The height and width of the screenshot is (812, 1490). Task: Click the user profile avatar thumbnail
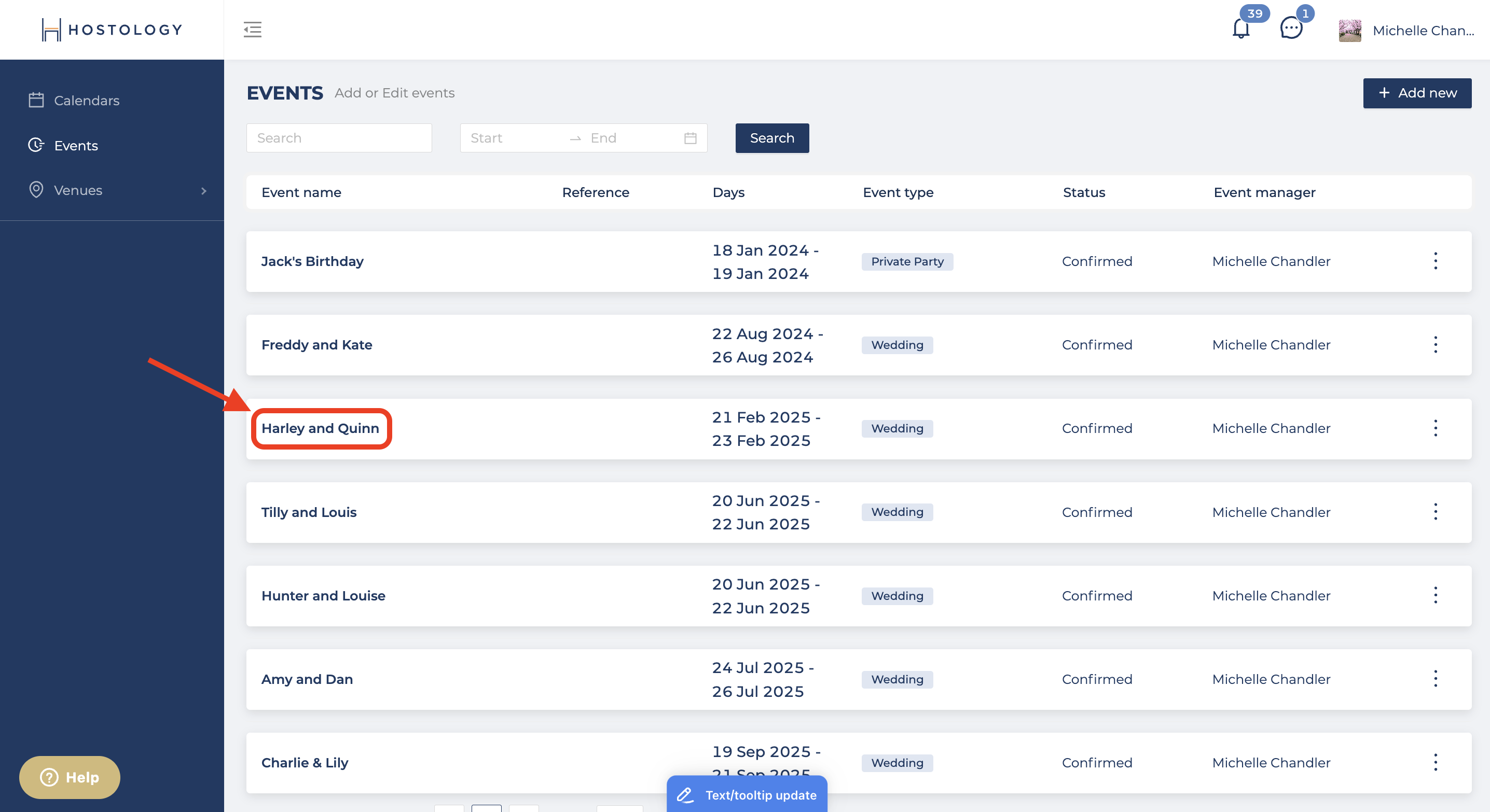1349,31
